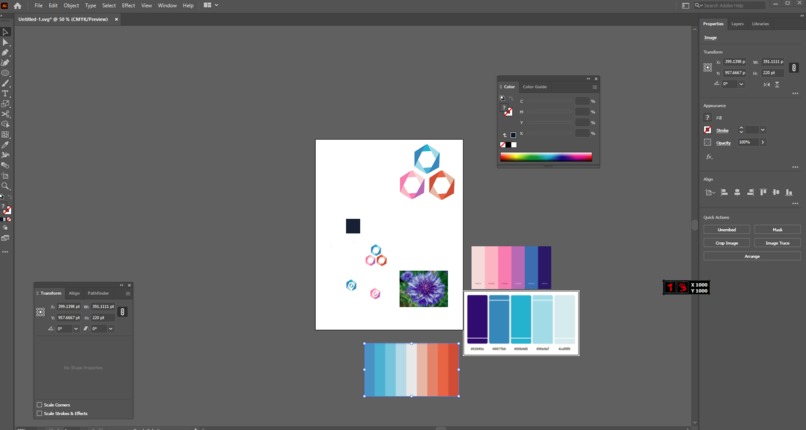Select the Eyedropper tool

pyautogui.click(x=6, y=145)
